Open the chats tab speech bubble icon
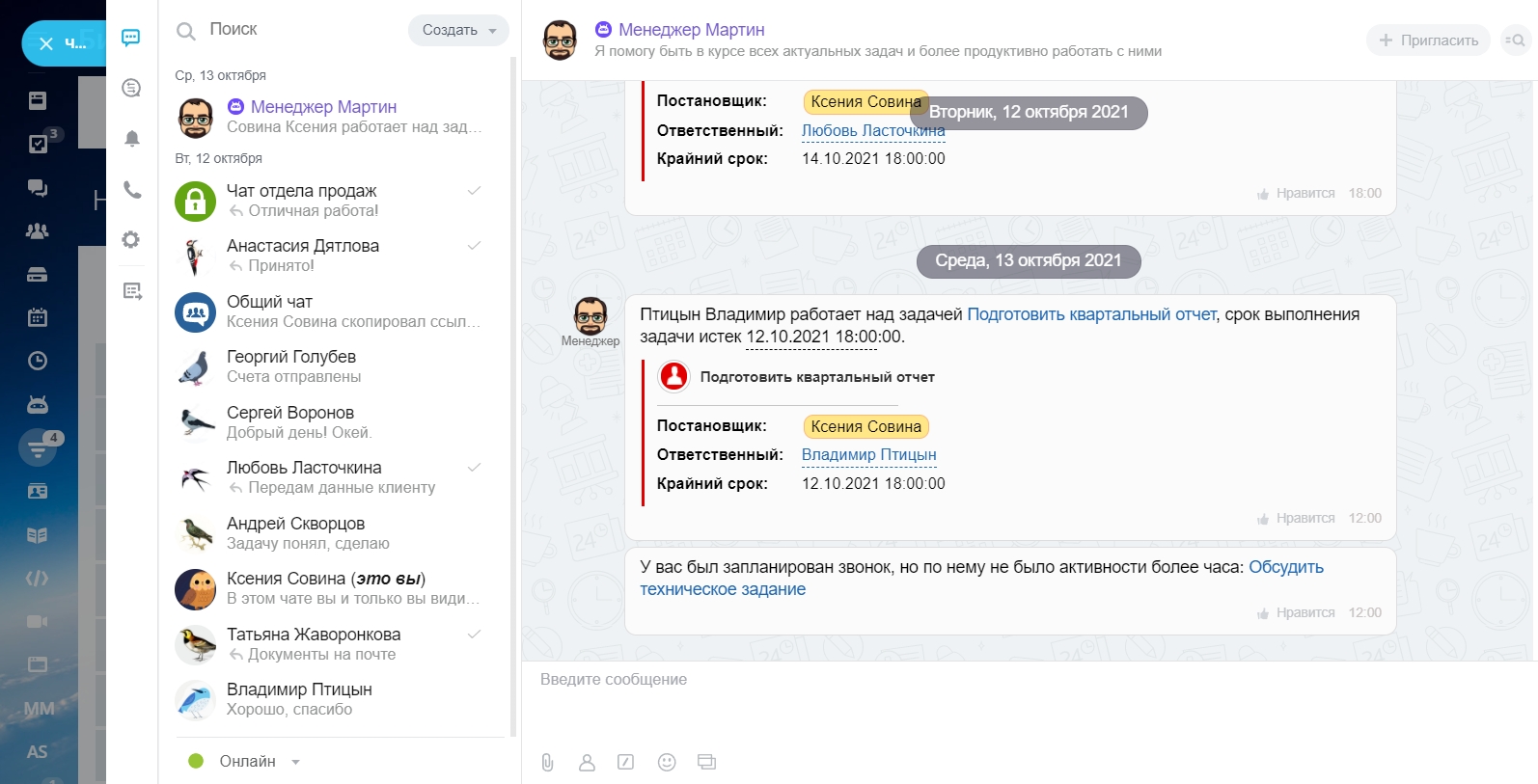The image size is (1538, 784). 131,38
